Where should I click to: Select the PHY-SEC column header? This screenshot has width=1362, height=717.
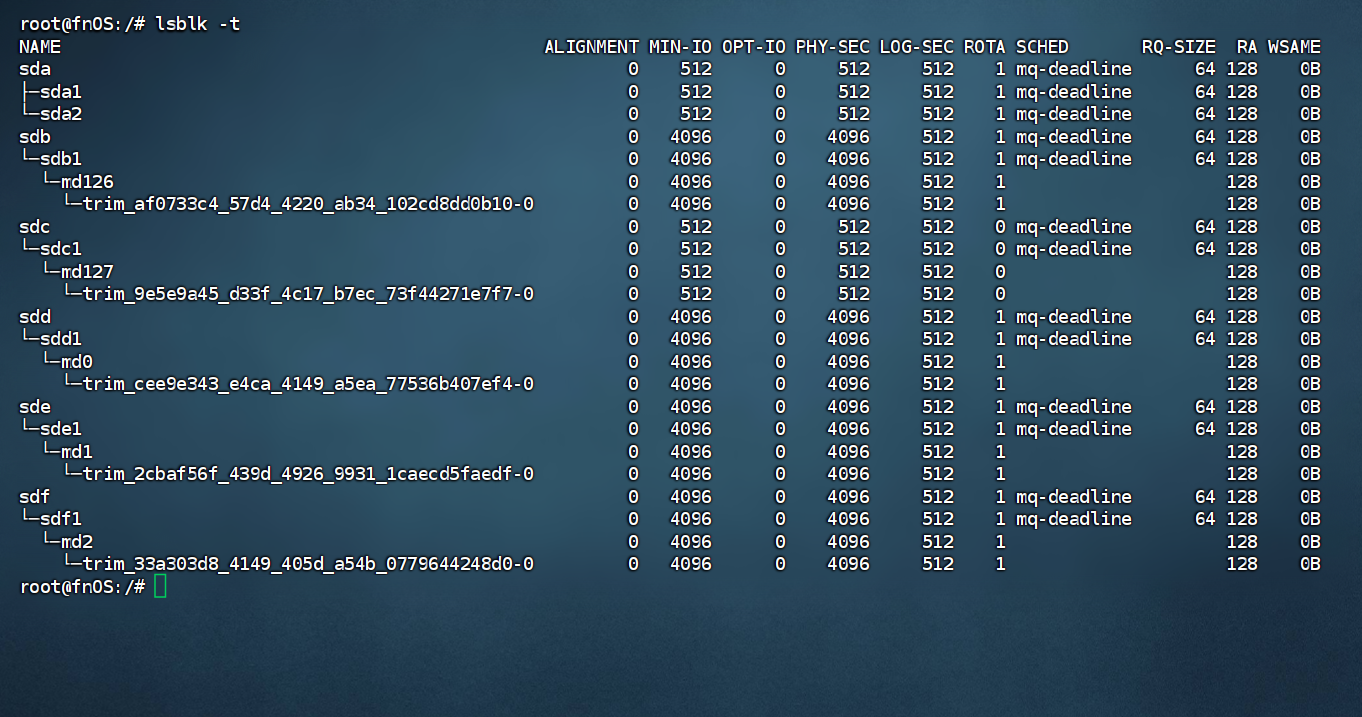[x=833, y=47]
